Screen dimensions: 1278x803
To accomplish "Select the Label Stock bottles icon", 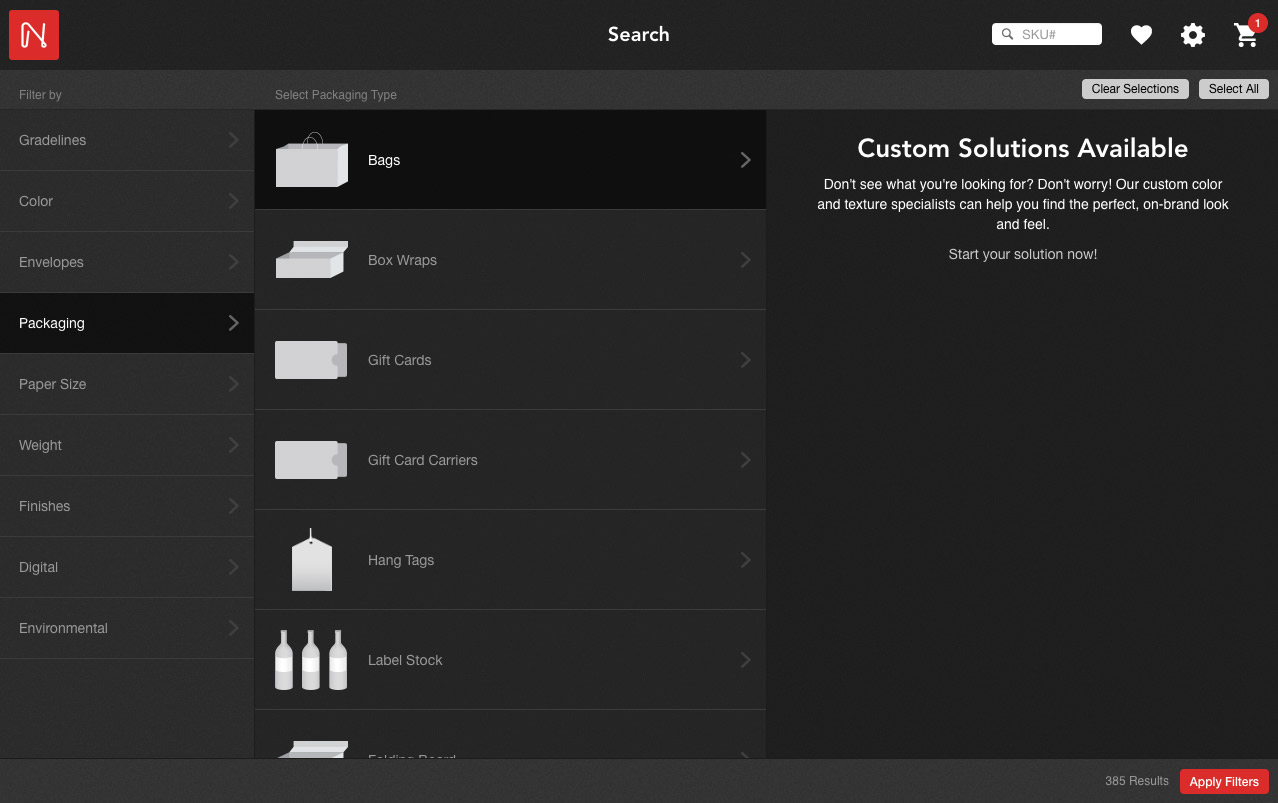I will (311, 659).
